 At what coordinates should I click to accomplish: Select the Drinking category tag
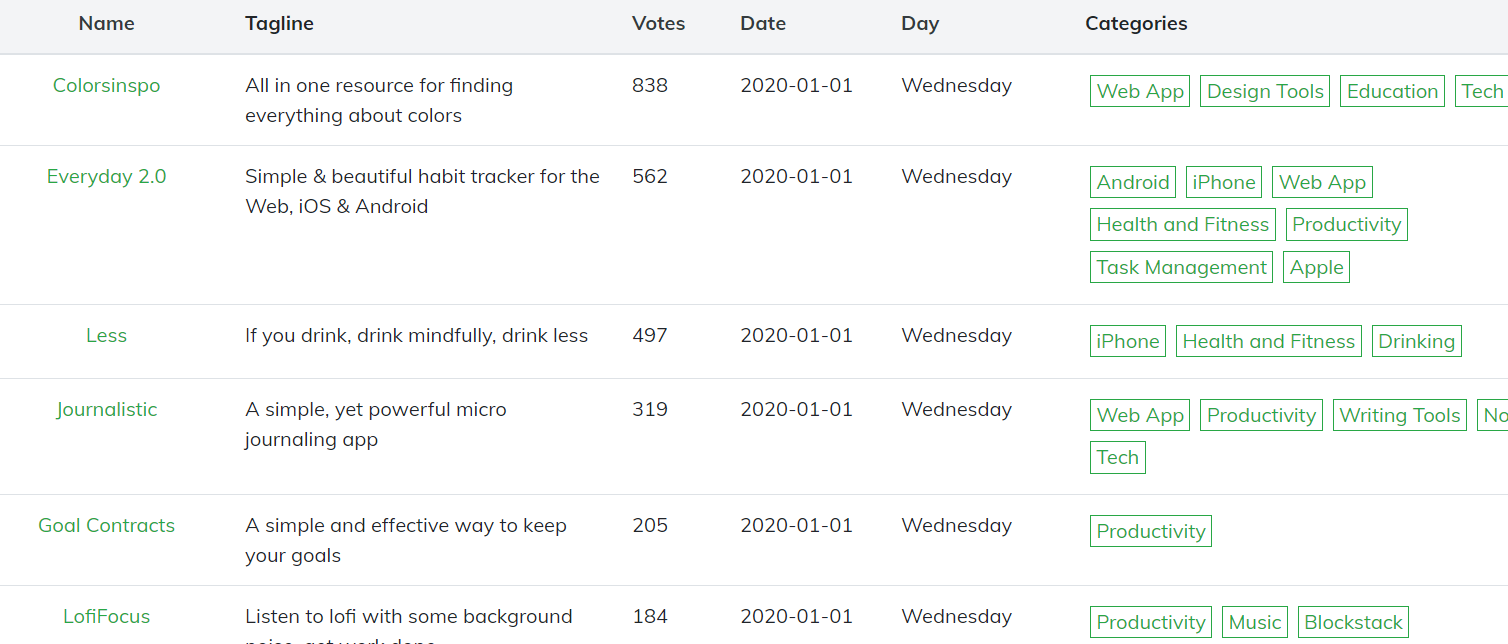(1416, 341)
